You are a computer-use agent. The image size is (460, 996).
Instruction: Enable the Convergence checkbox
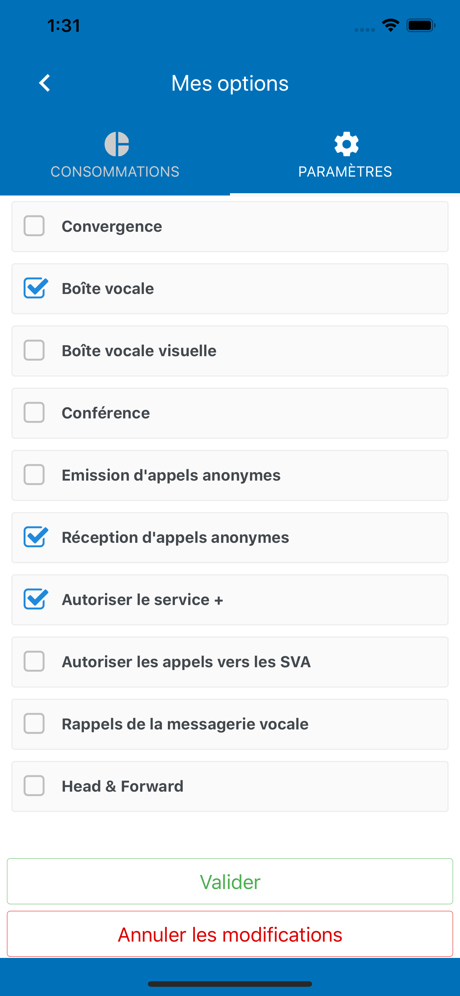pos(34,226)
